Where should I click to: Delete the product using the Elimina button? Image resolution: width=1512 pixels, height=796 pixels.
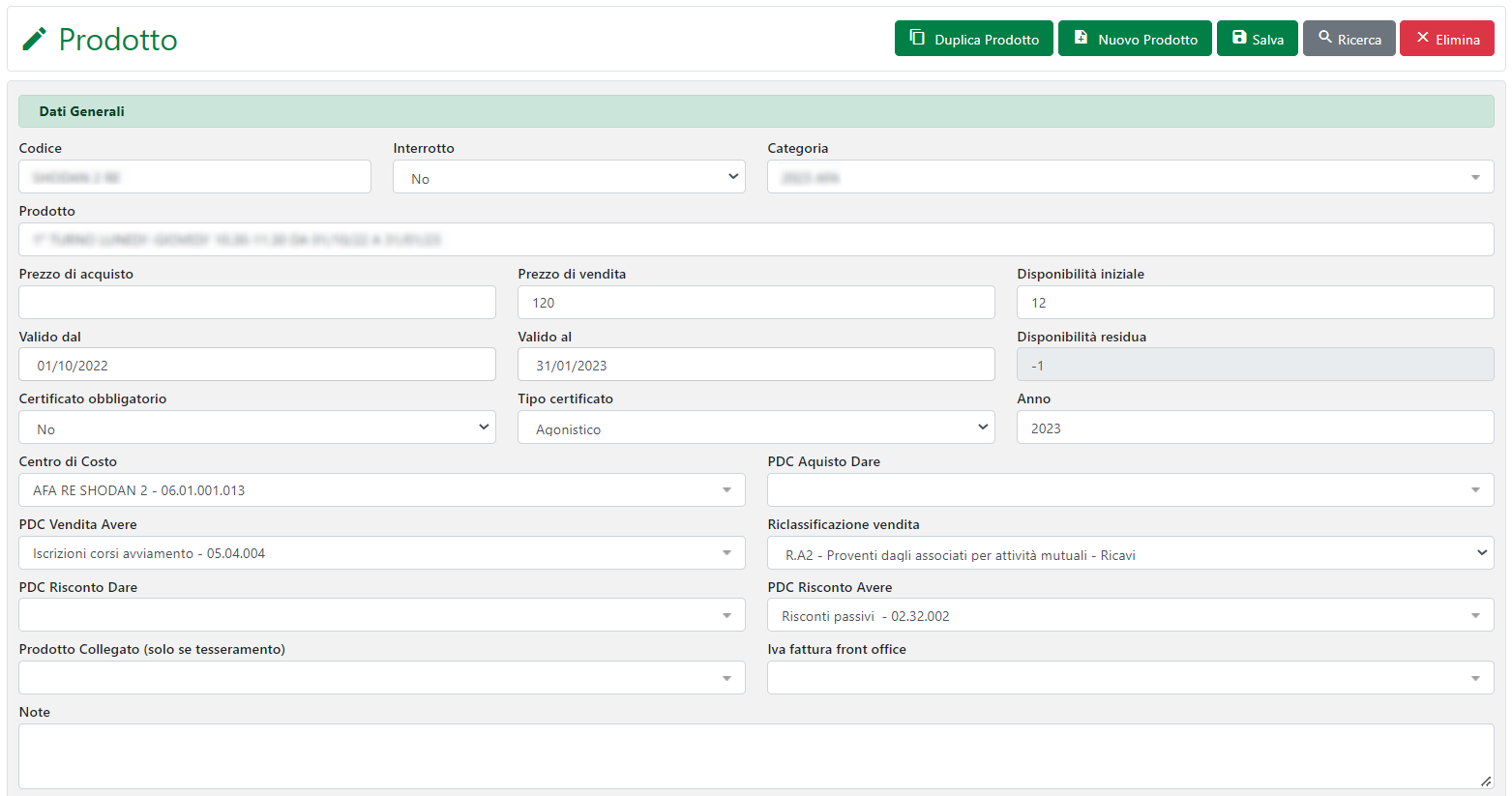click(1446, 39)
